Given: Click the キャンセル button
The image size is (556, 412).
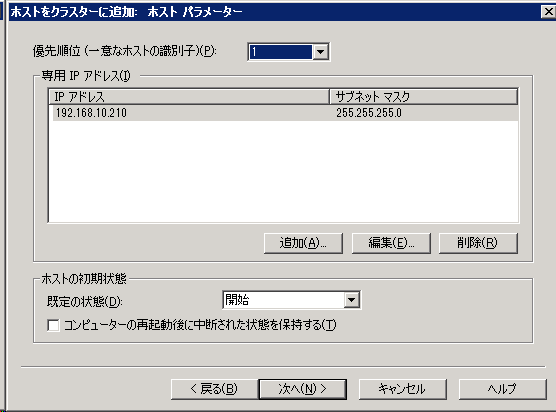Looking at the screenshot, I should [402, 389].
